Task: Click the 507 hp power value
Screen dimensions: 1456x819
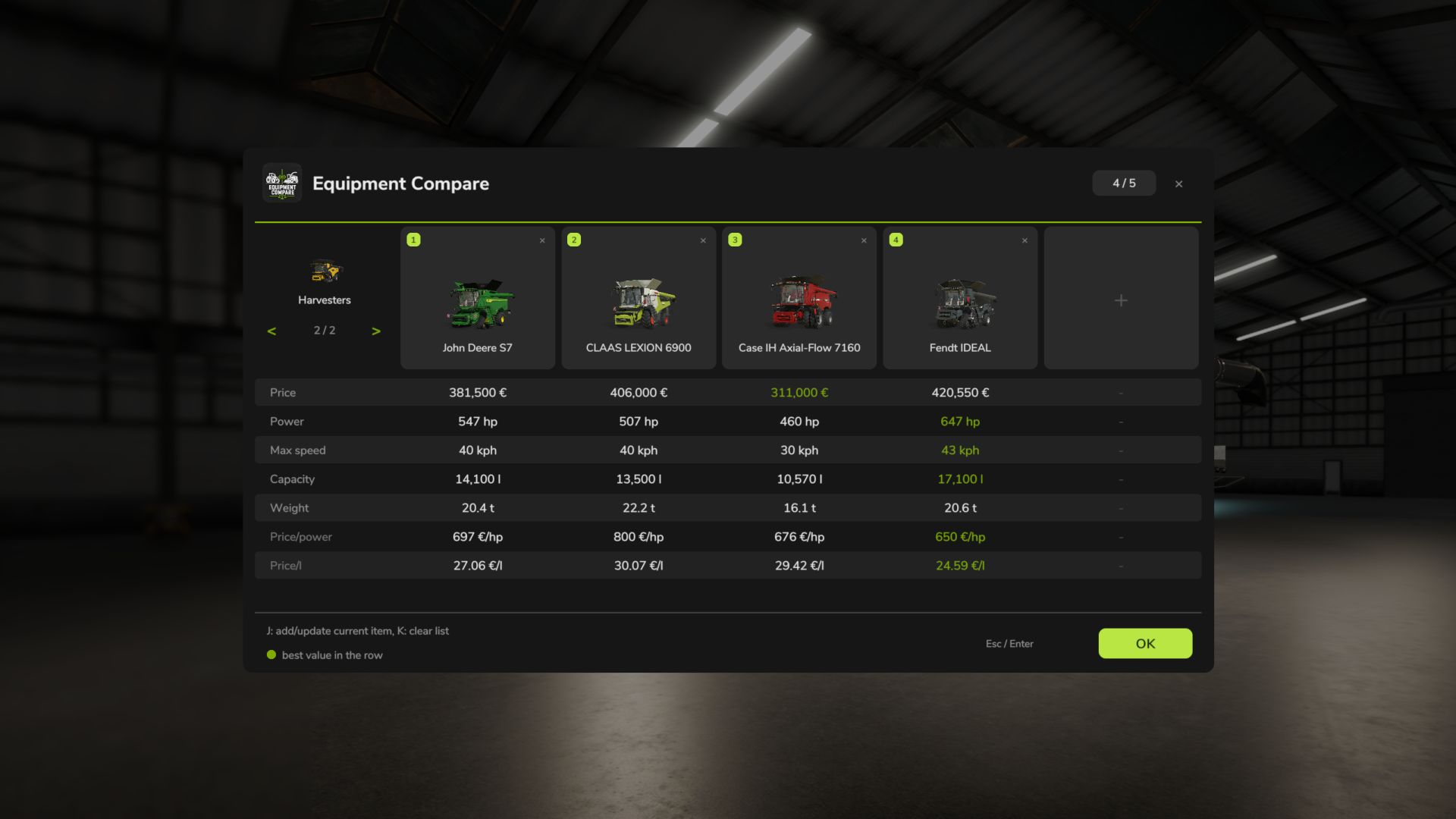Action: pyautogui.click(x=639, y=421)
